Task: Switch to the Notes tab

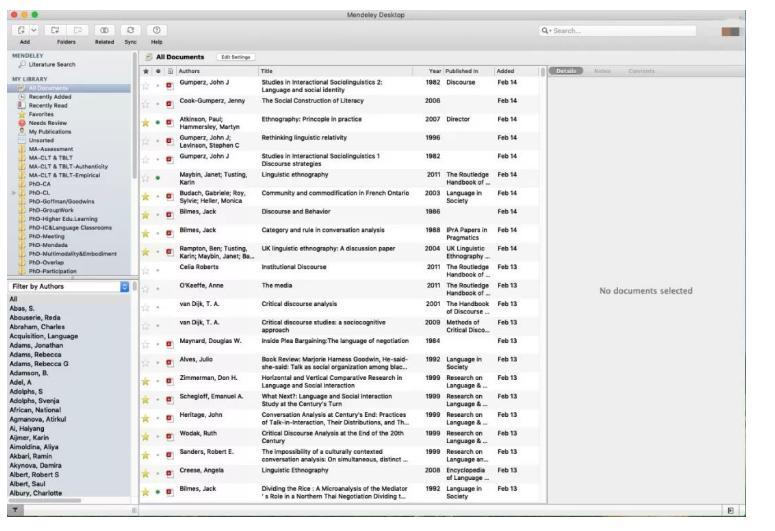Action: pyautogui.click(x=602, y=71)
